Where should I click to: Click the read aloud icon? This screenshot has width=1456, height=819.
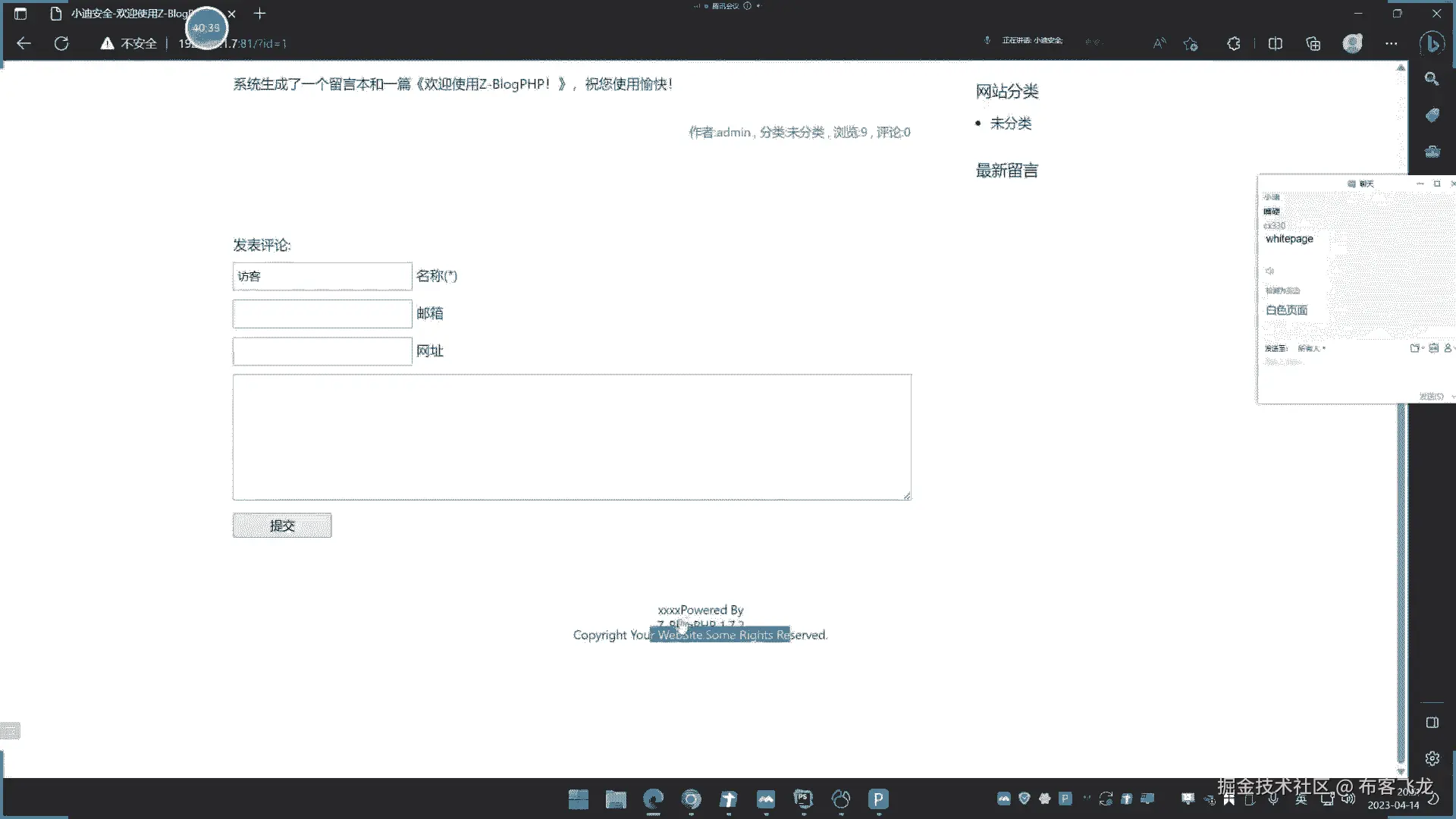coord(1159,43)
